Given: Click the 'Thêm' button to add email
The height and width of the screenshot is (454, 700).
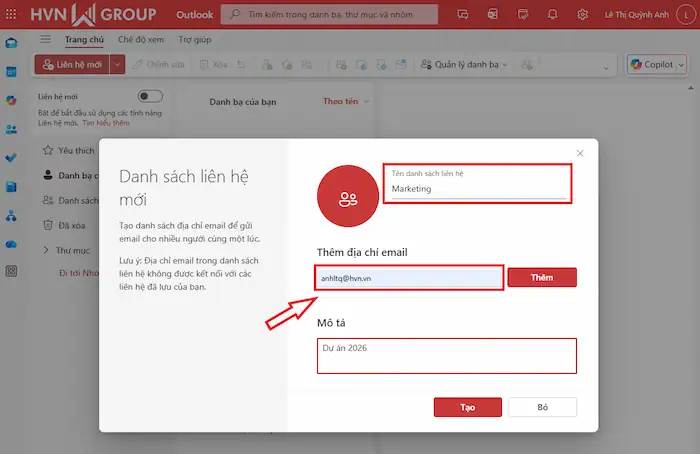Looking at the screenshot, I should (541, 278).
